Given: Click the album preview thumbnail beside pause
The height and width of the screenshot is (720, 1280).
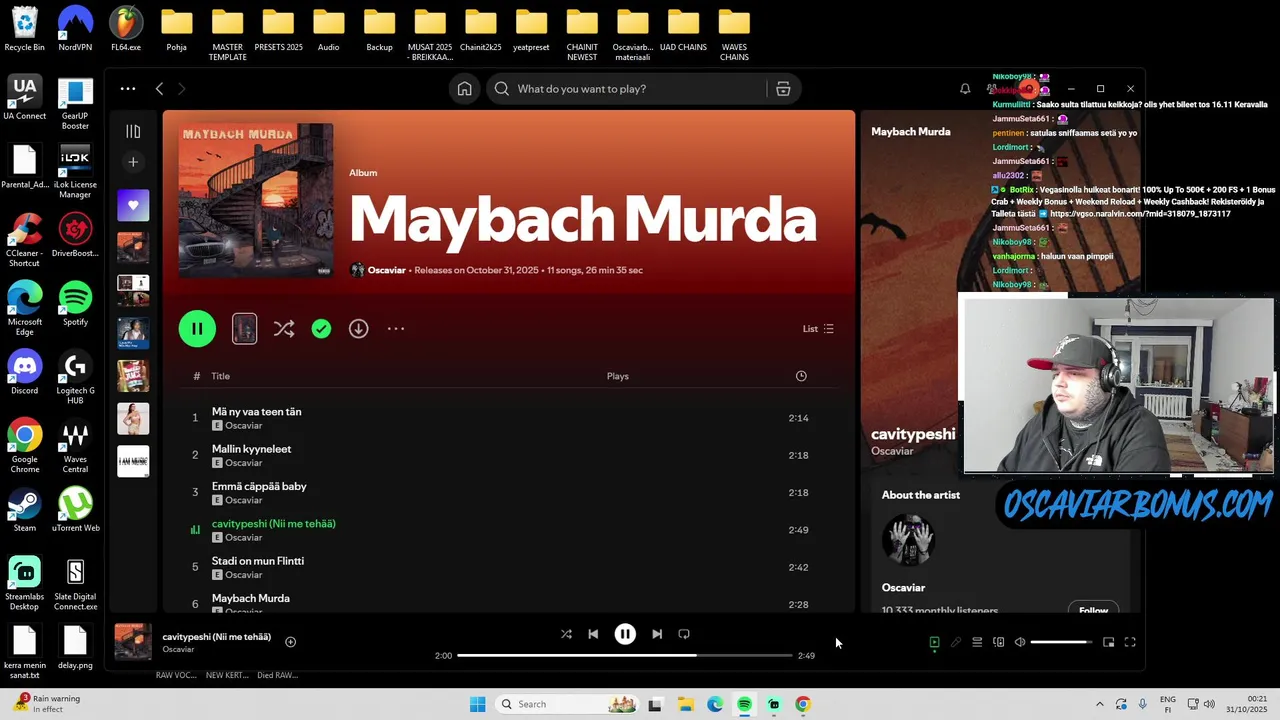Looking at the screenshot, I should click(244, 329).
